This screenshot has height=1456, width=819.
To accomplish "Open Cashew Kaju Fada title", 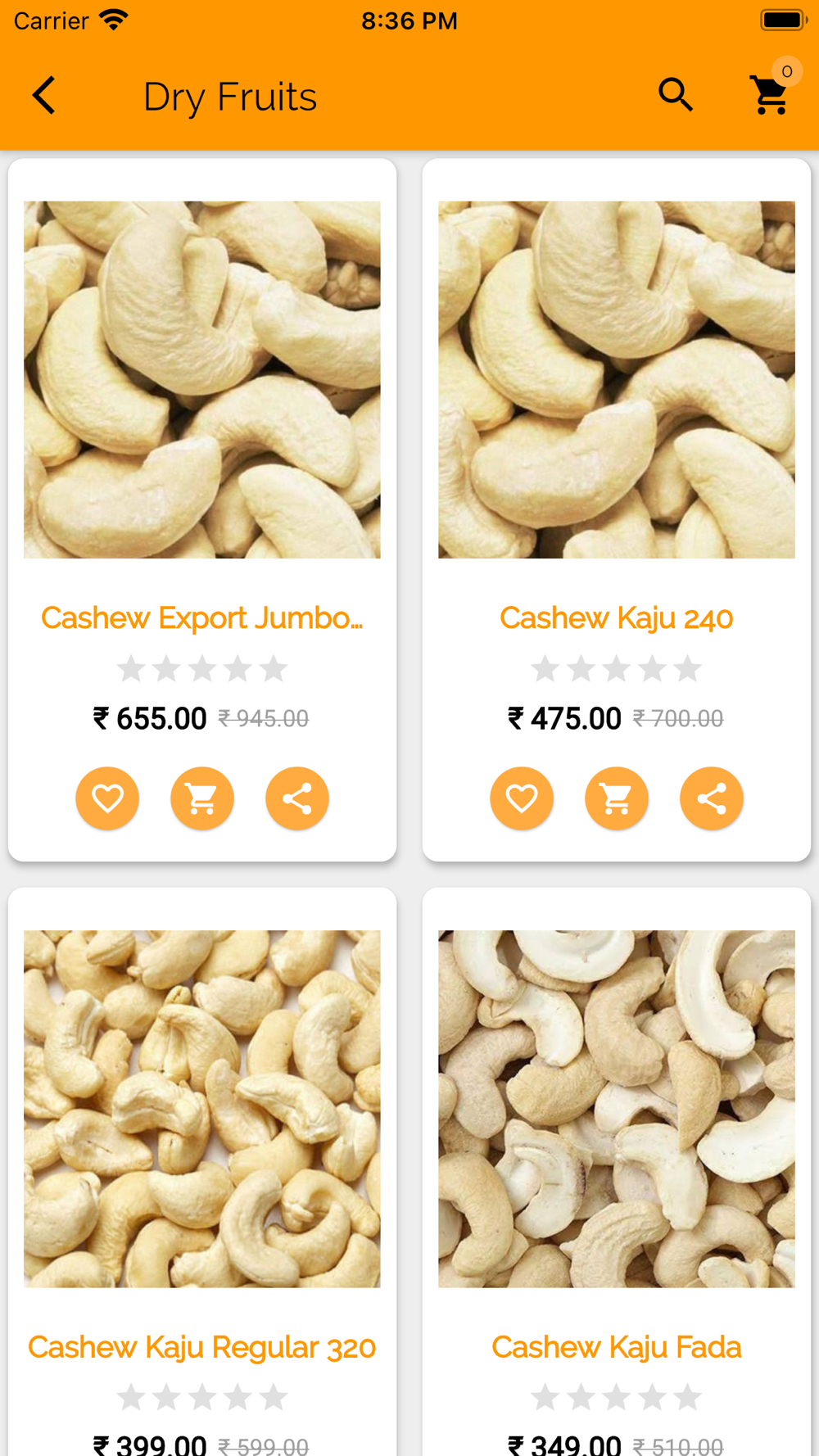I will [x=617, y=1347].
